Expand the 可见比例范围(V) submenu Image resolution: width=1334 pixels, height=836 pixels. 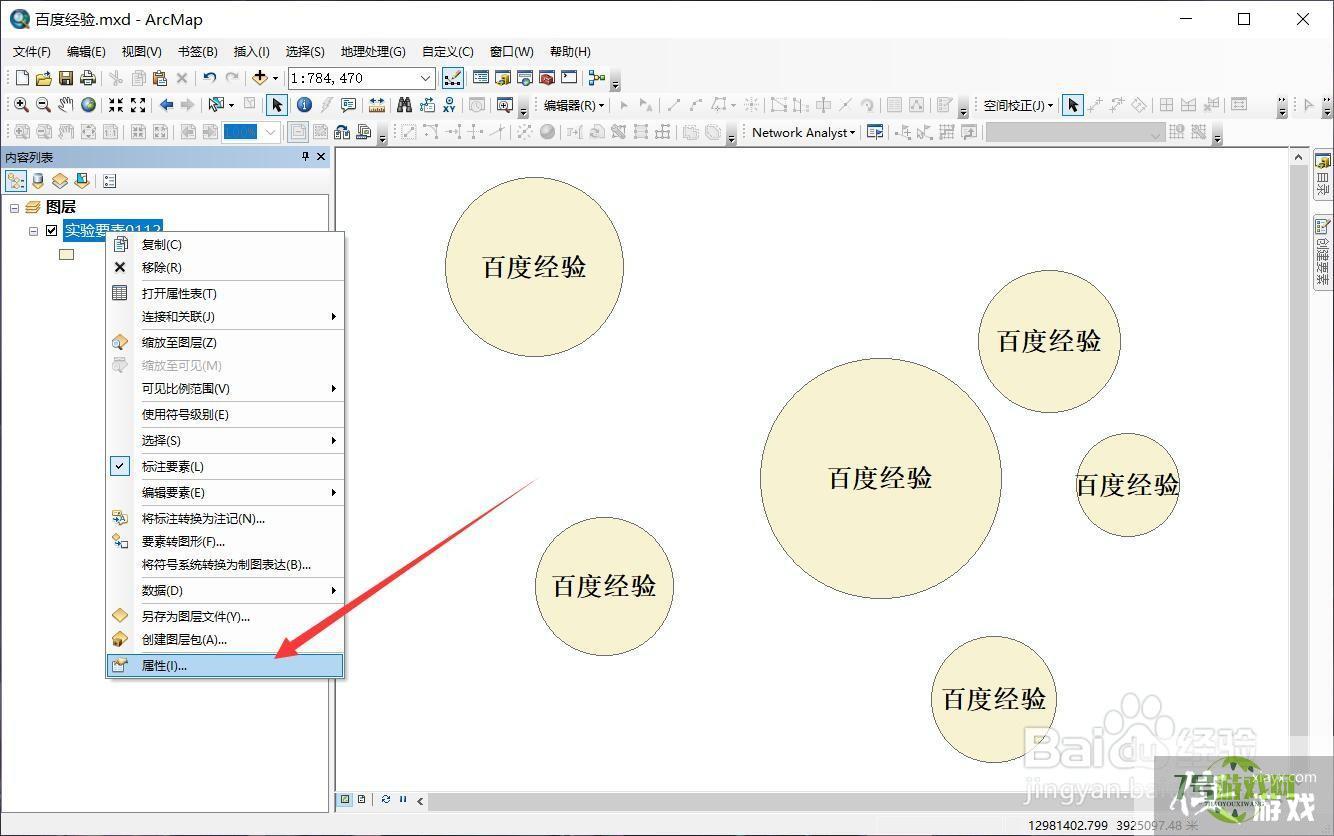coord(225,388)
